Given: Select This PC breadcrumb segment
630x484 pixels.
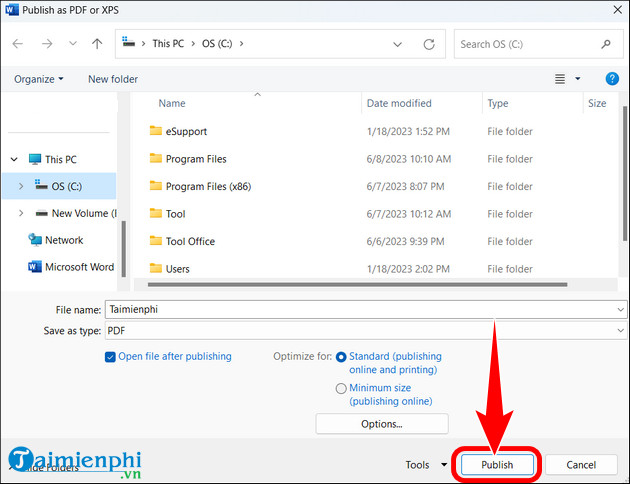Looking at the screenshot, I should coord(168,43).
